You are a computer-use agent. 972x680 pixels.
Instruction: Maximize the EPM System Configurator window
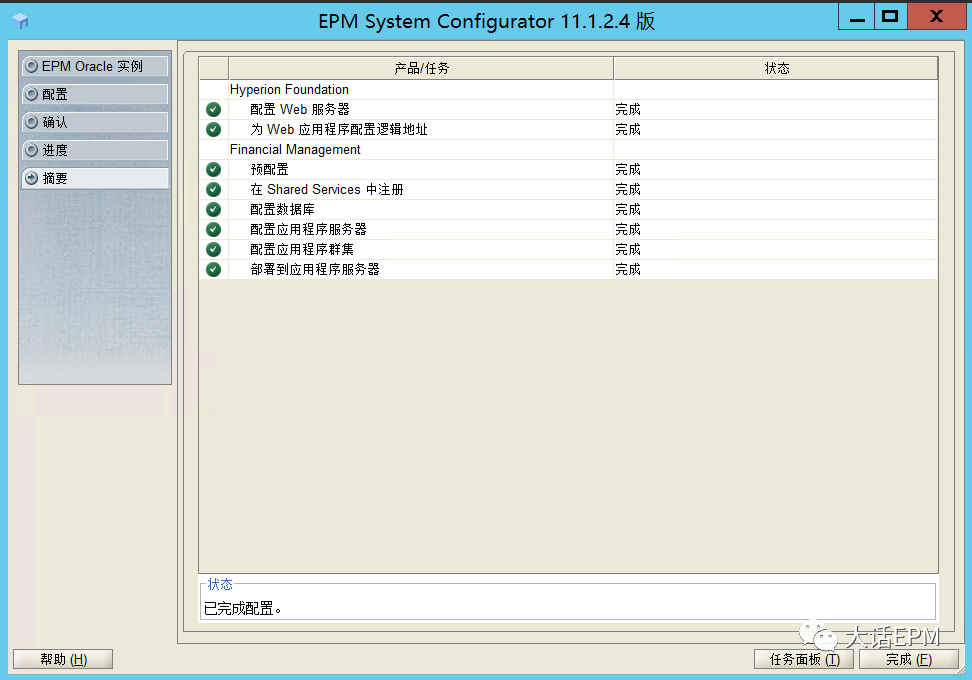(891, 17)
